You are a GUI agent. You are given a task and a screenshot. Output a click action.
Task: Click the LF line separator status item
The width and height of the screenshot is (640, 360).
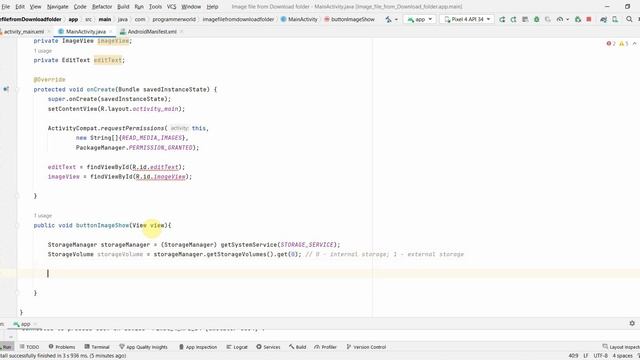pos(586,356)
